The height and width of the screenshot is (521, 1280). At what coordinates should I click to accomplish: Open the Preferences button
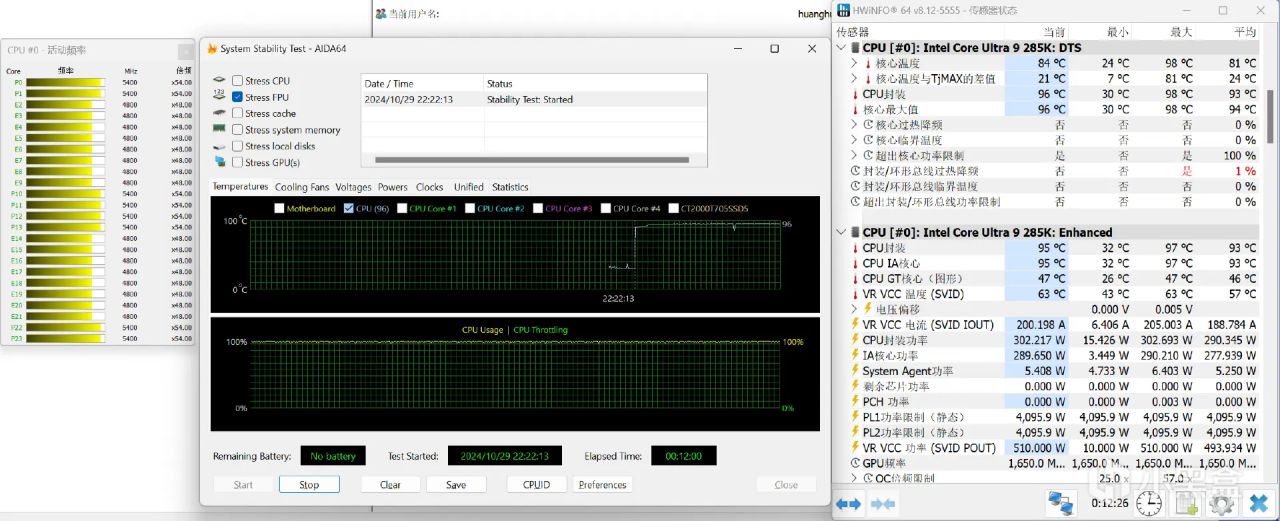coord(603,485)
